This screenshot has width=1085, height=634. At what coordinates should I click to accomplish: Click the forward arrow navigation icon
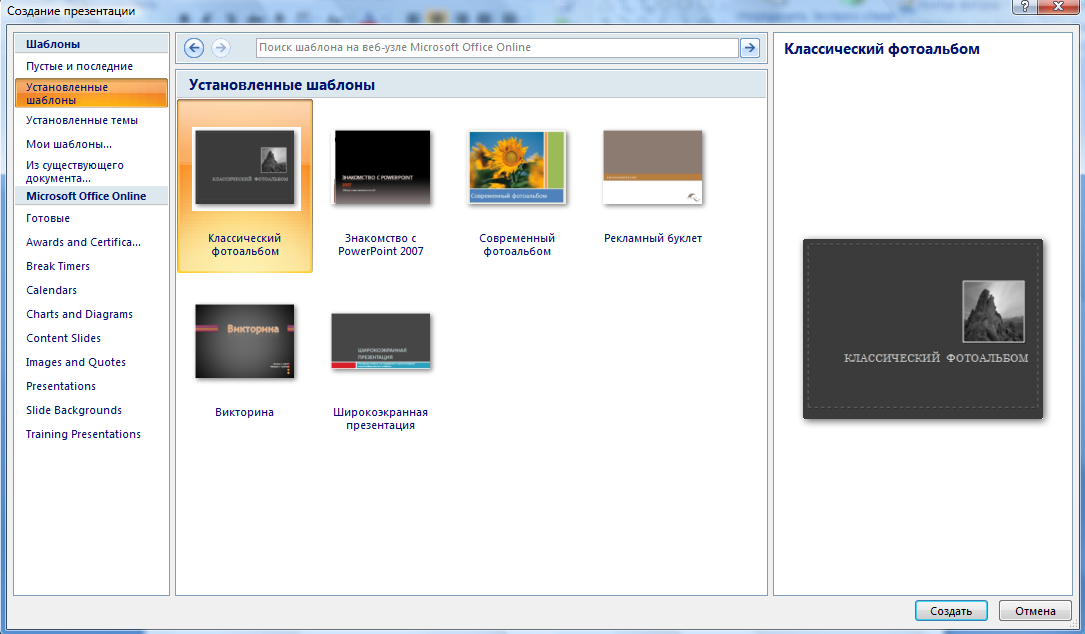click(x=221, y=48)
